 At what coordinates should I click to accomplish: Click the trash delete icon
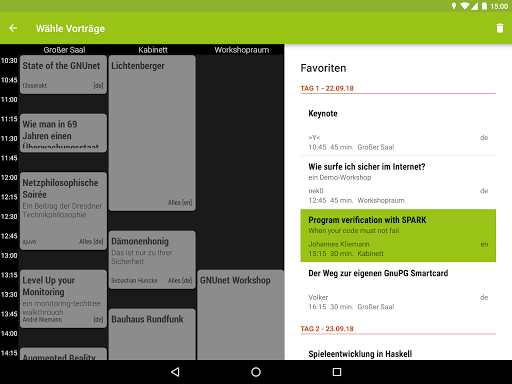[500, 28]
